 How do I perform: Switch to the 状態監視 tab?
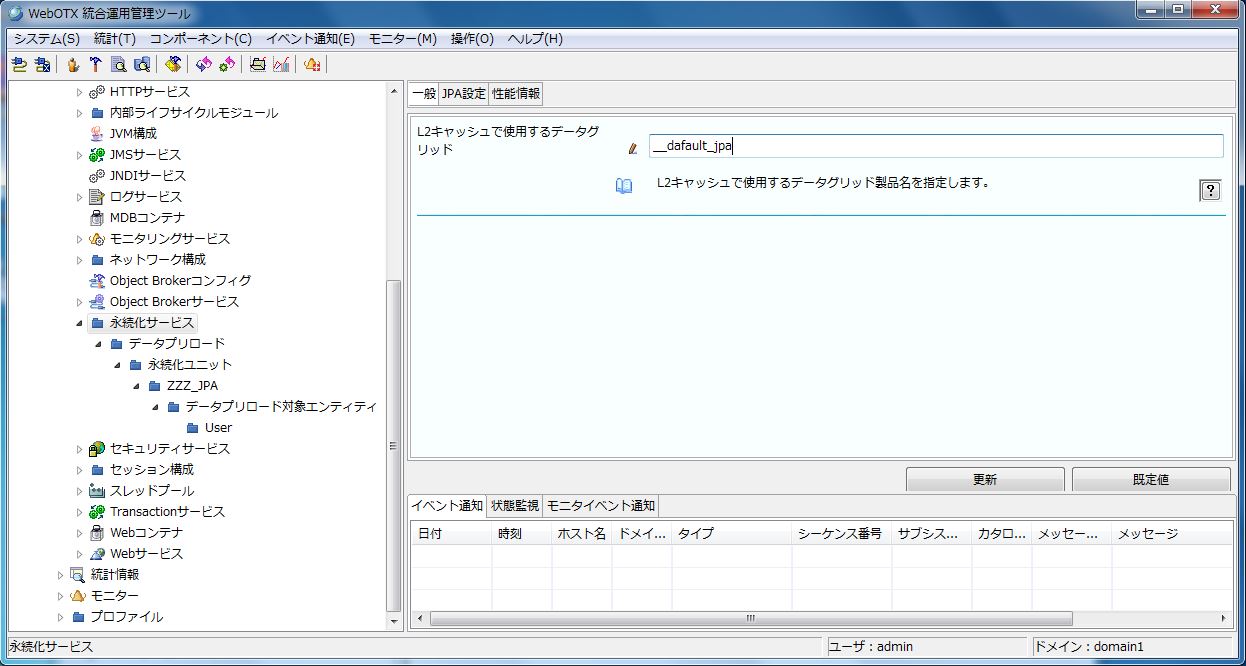(x=515, y=505)
